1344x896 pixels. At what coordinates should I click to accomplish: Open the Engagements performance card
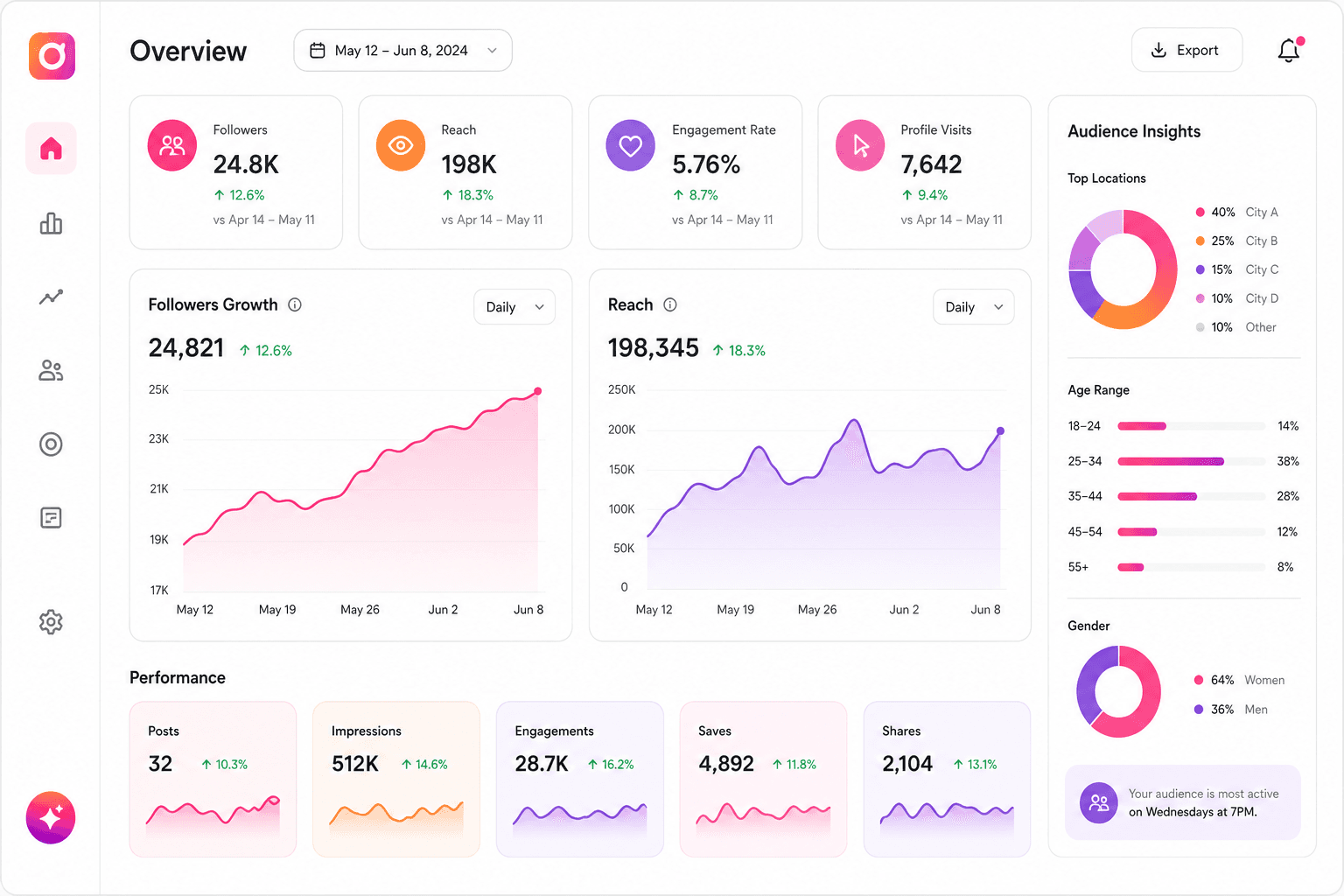point(580,779)
